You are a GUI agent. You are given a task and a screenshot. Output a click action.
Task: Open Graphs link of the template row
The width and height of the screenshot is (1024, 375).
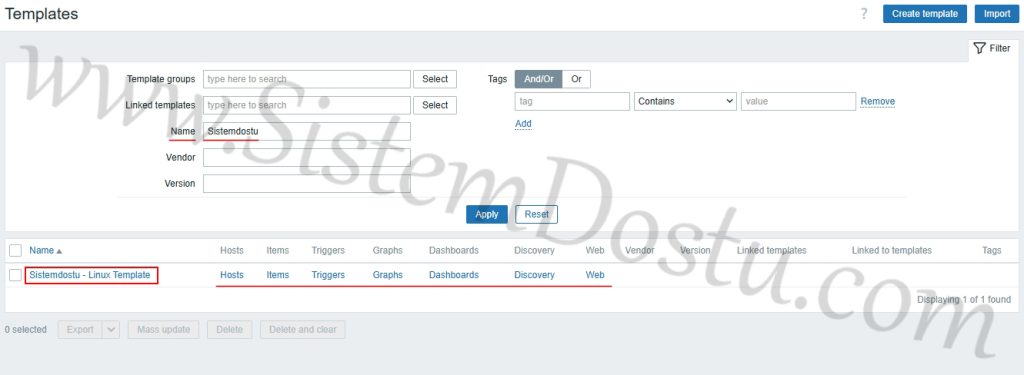pyautogui.click(x=388, y=275)
